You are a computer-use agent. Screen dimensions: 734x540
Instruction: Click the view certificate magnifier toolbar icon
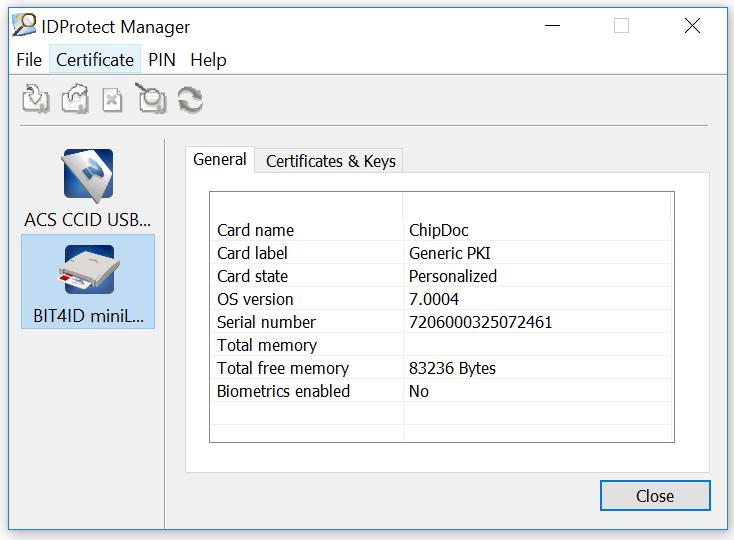151,98
